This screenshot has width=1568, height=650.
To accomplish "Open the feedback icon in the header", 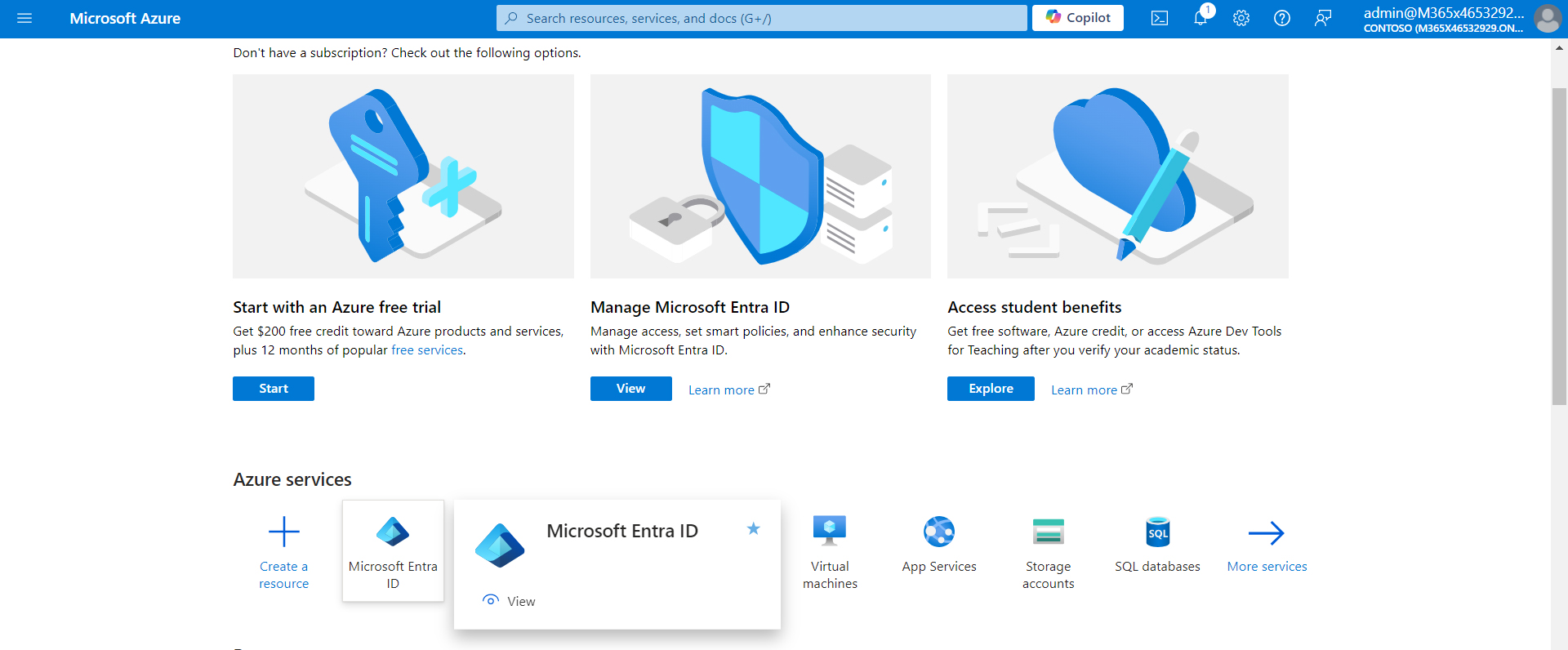I will pyautogui.click(x=1323, y=18).
